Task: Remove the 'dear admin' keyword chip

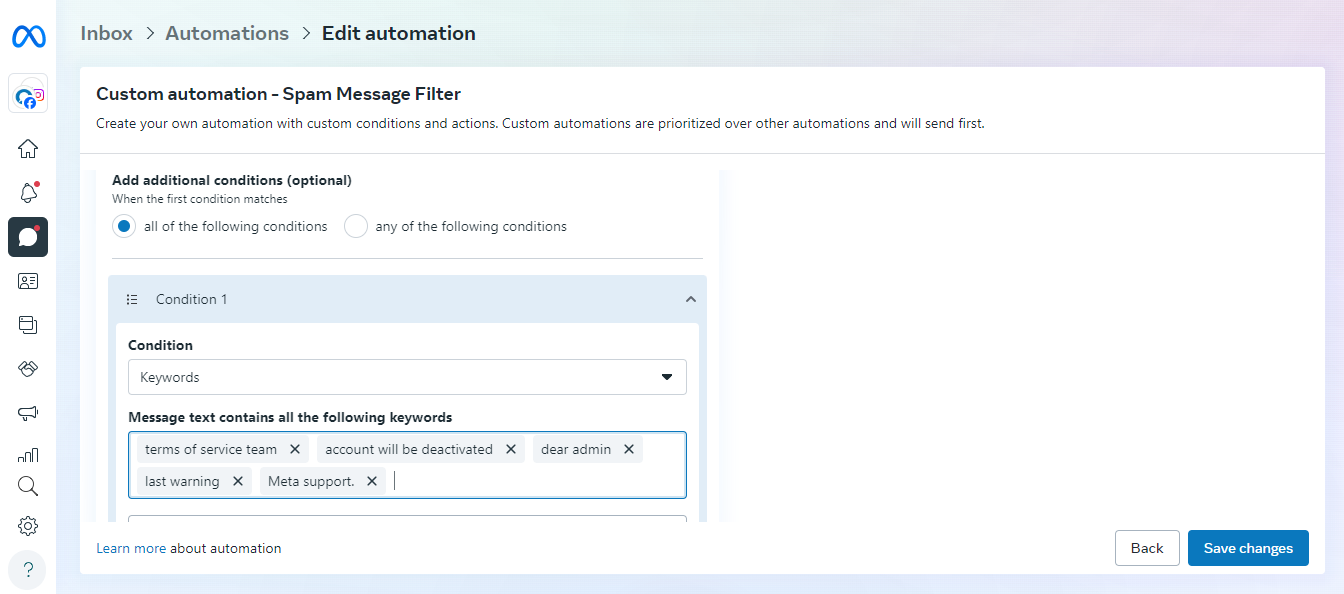Action: pyautogui.click(x=629, y=449)
